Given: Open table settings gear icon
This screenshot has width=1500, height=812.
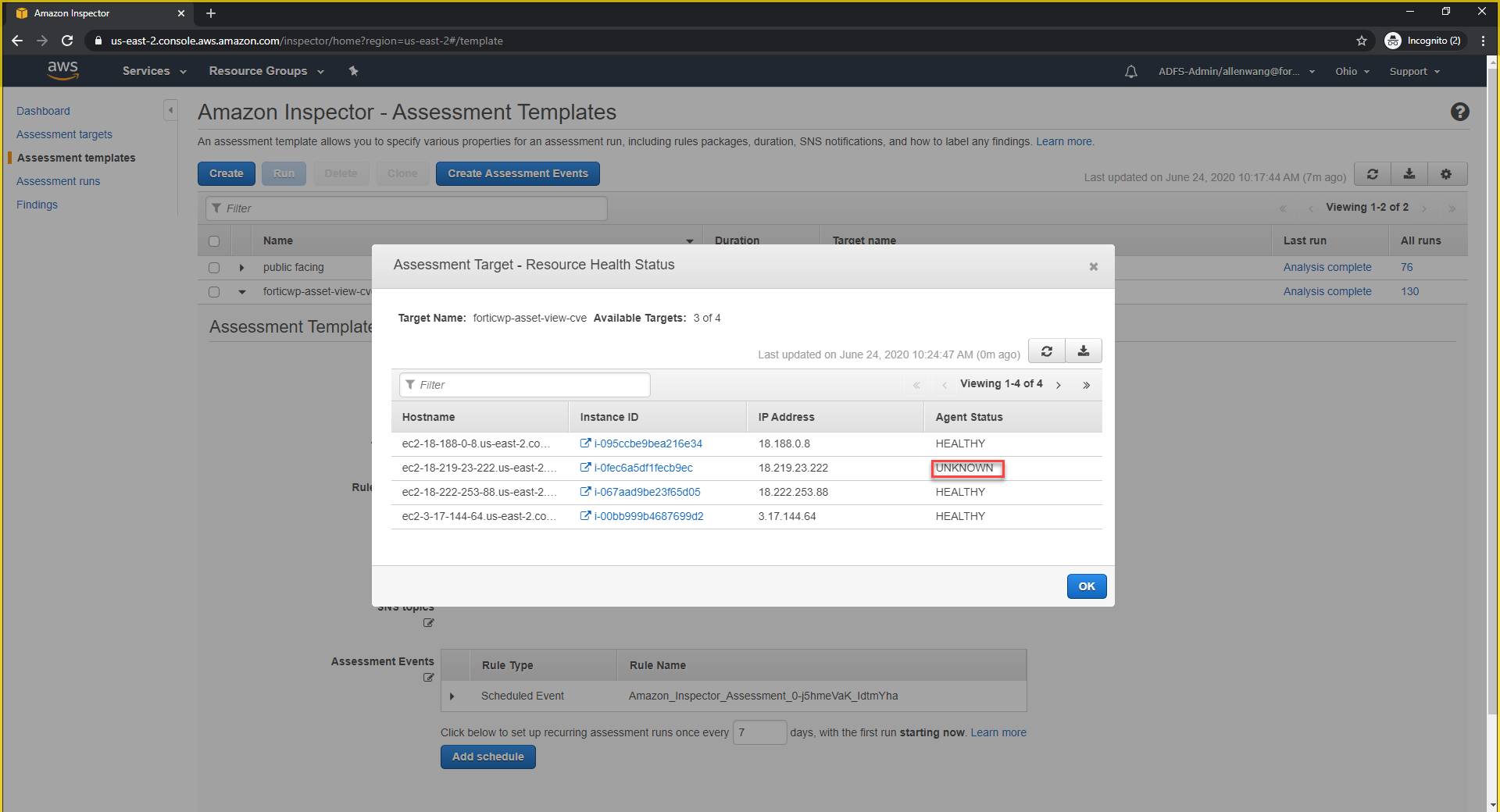Looking at the screenshot, I should click(x=1446, y=174).
